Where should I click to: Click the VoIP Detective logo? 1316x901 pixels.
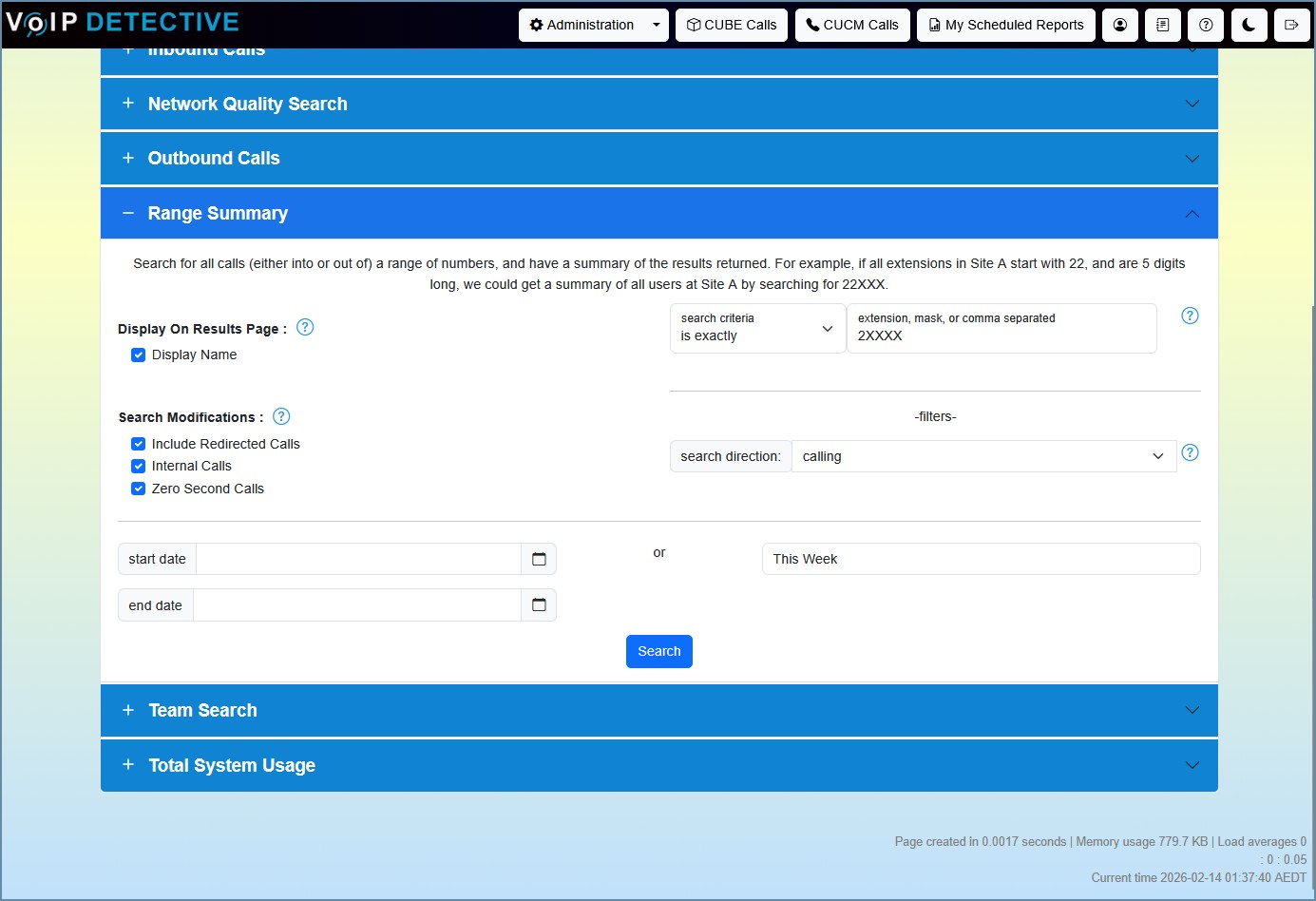(123, 23)
